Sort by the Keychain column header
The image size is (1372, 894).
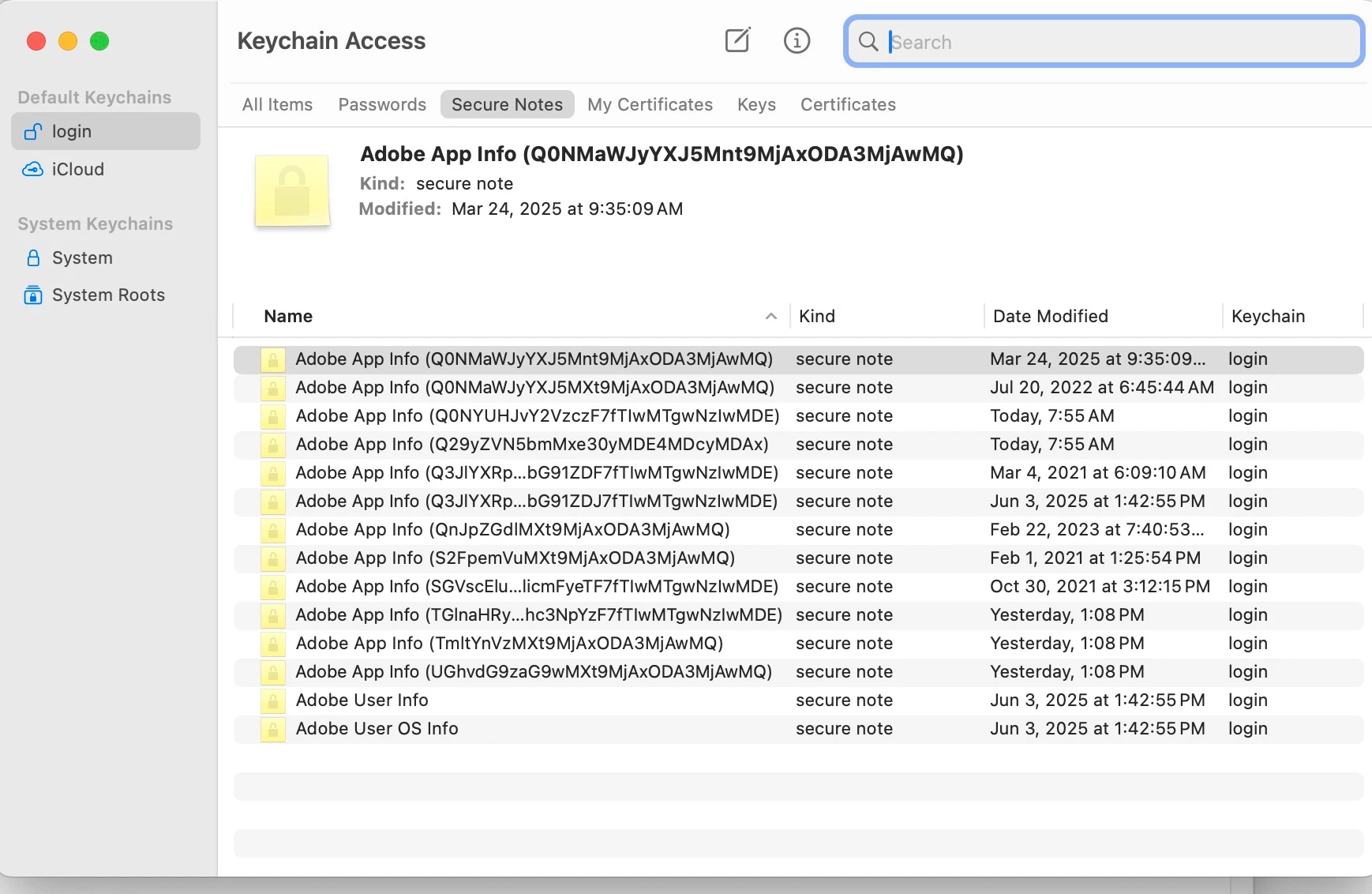1268,316
